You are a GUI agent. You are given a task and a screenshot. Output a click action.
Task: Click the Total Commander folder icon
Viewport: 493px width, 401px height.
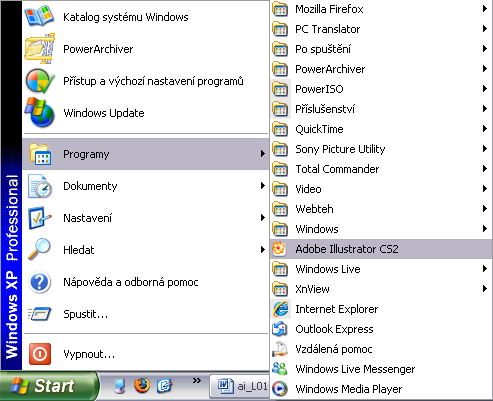pyautogui.click(x=280, y=169)
